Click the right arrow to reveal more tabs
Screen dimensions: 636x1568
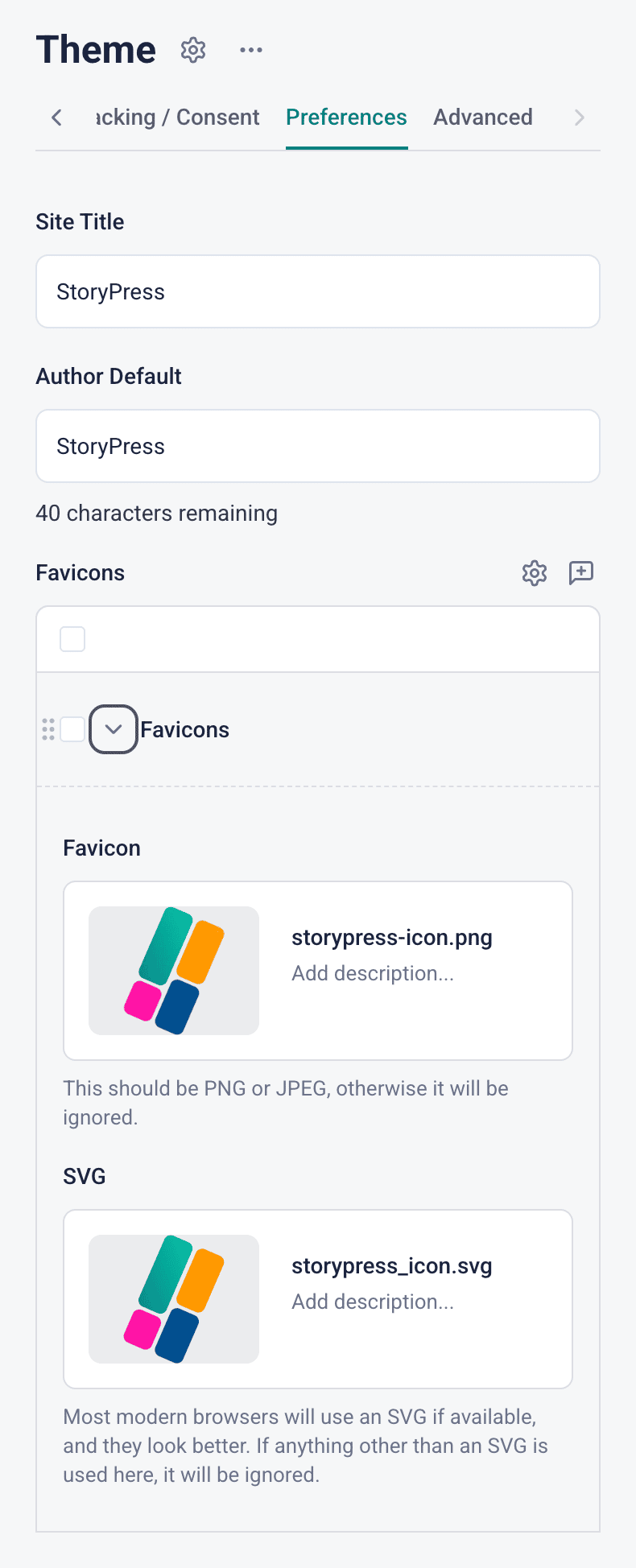point(580,117)
